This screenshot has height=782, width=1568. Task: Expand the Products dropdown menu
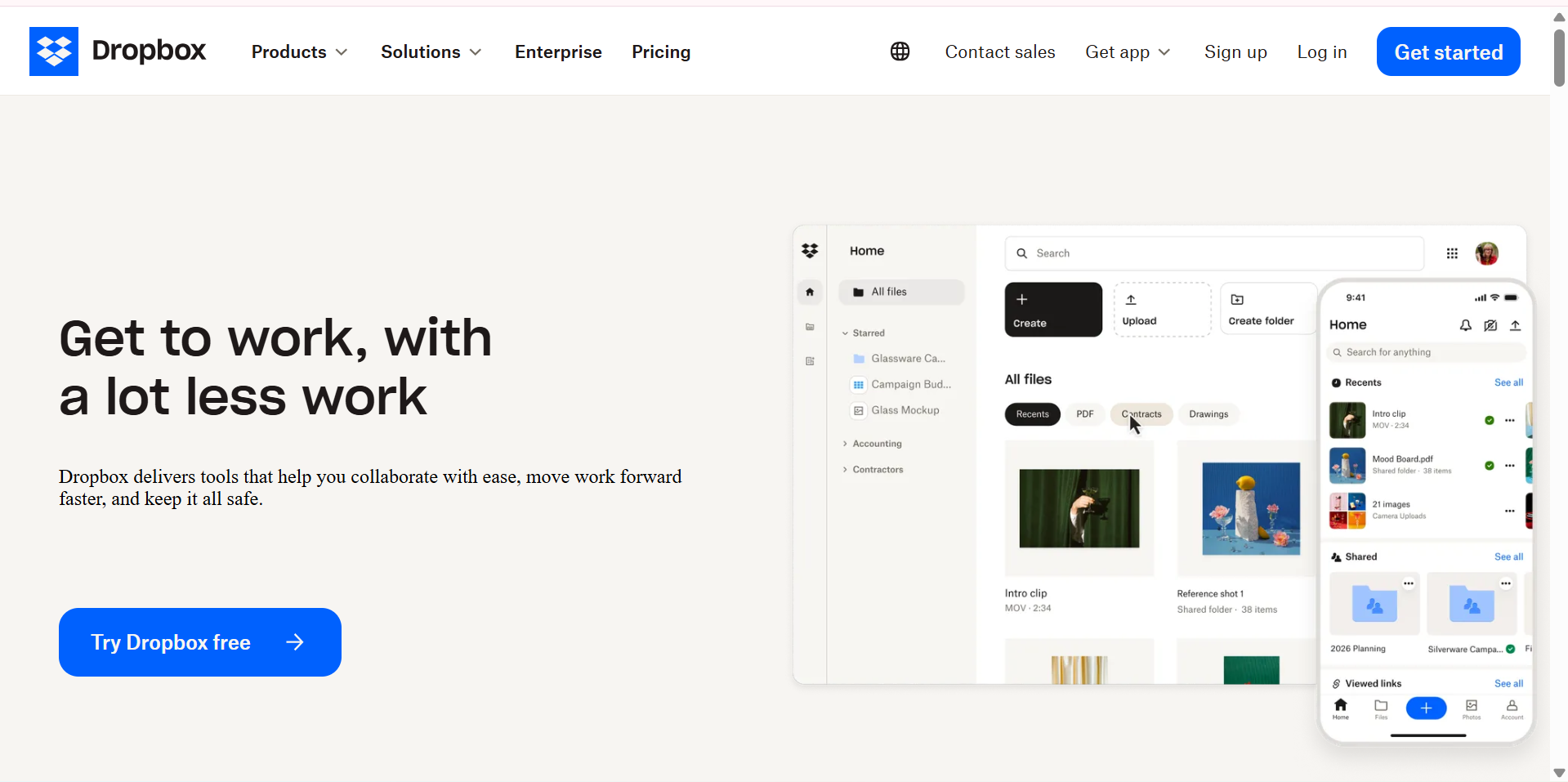point(299,51)
